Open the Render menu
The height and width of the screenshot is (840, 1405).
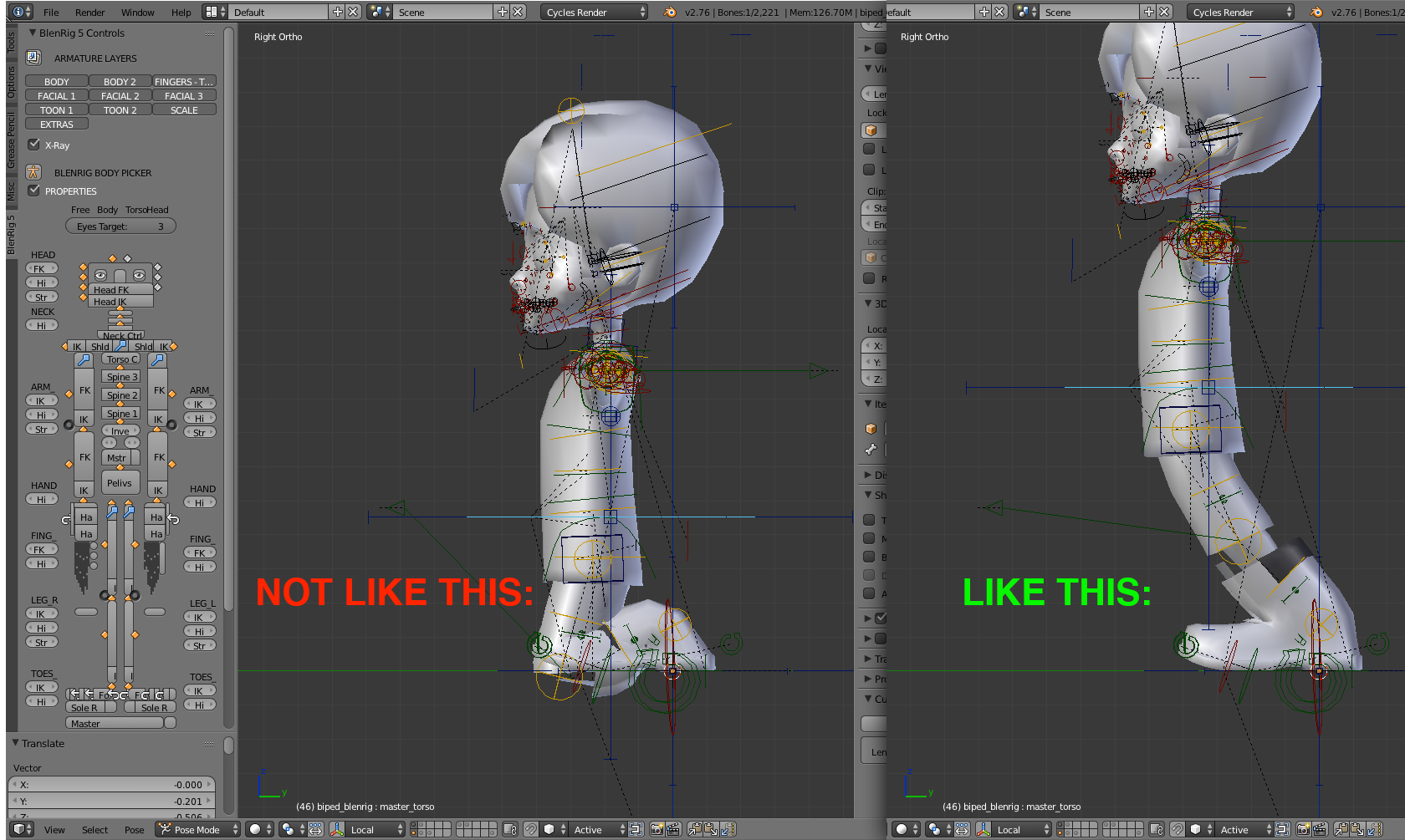pos(90,12)
